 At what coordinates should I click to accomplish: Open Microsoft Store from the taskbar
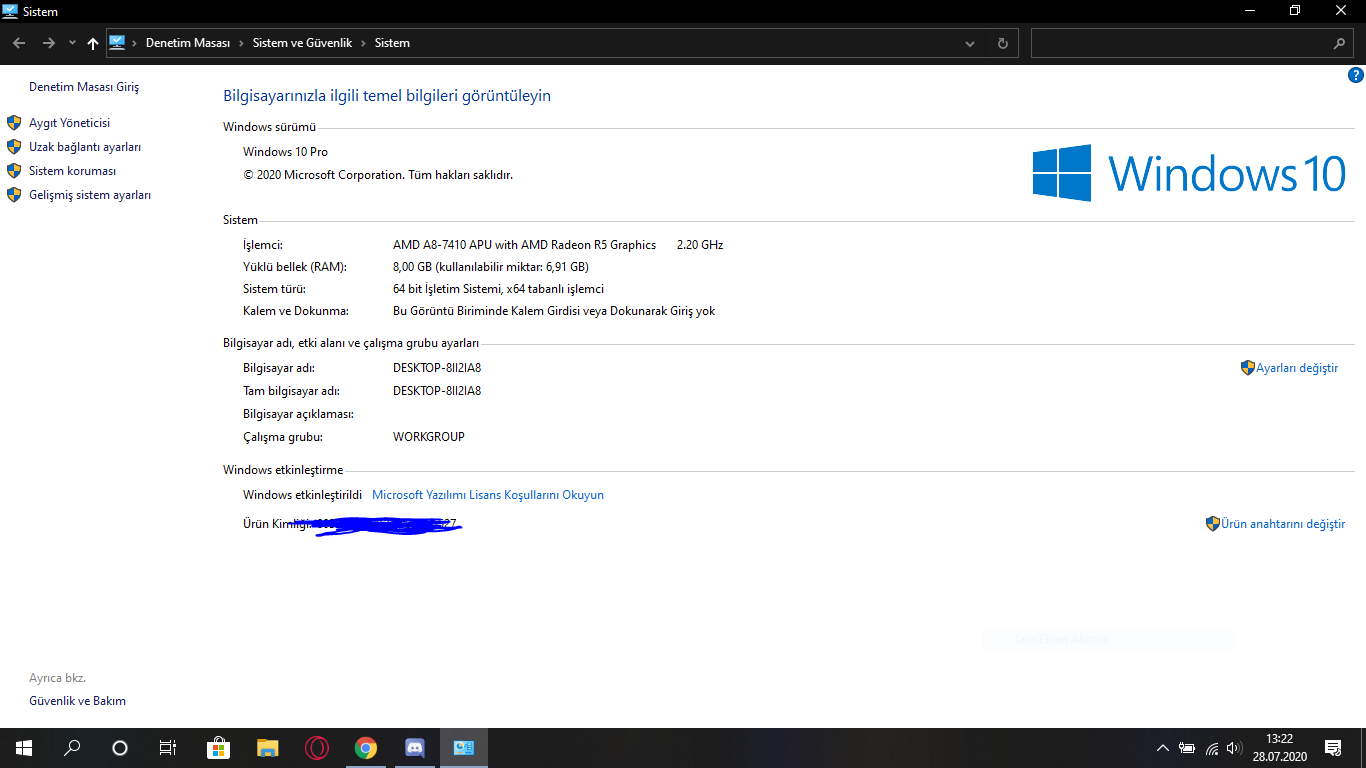coord(218,747)
